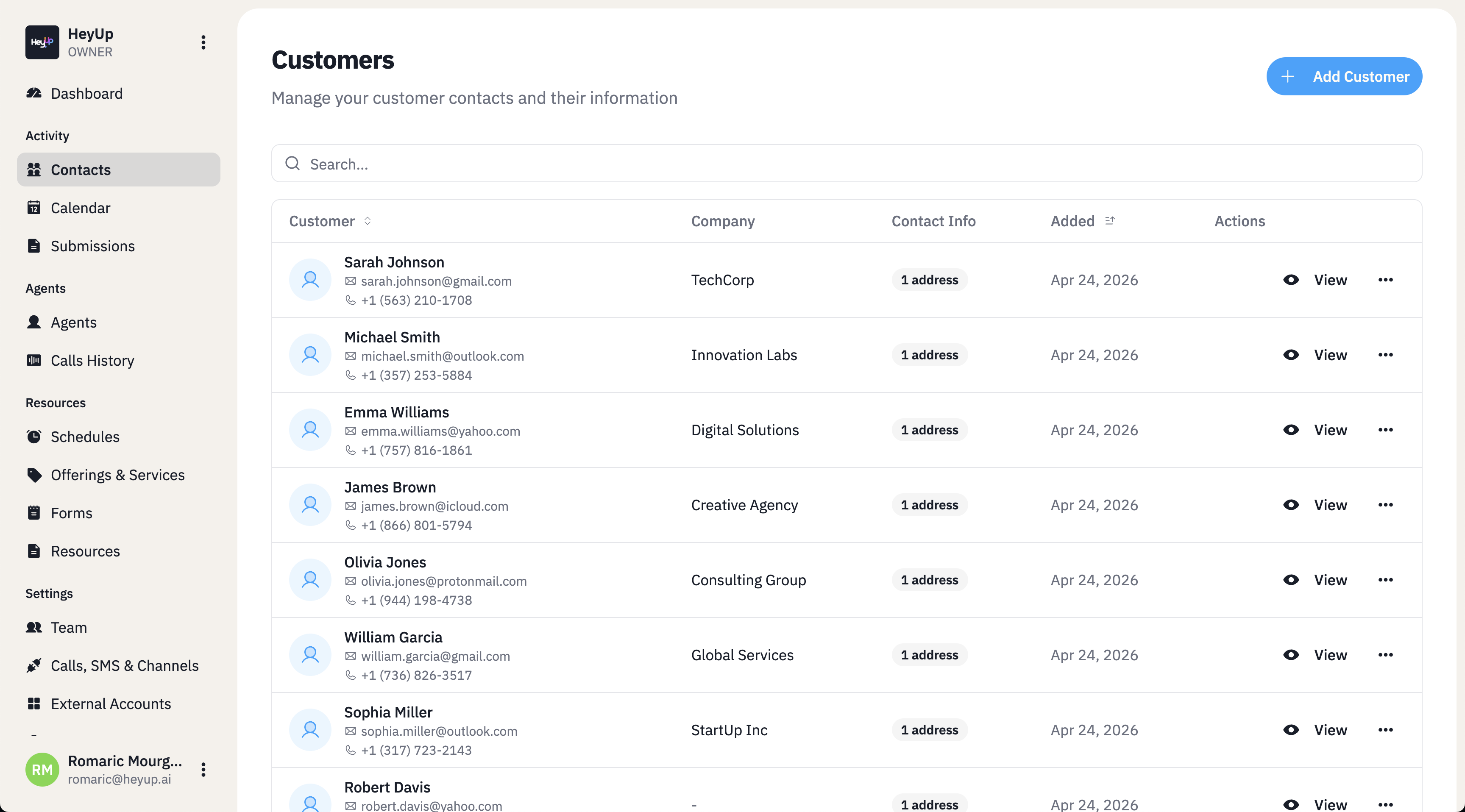Click the Calls History icon
This screenshot has height=812, width=1465.
(x=34, y=361)
